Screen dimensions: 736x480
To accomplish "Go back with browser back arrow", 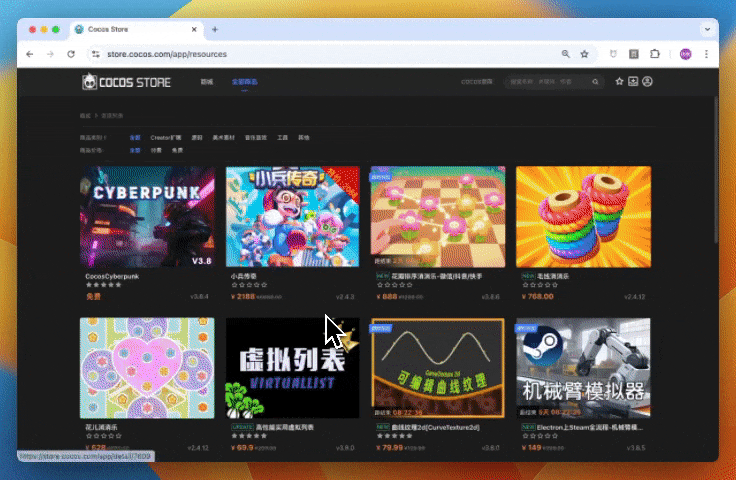I will point(30,54).
